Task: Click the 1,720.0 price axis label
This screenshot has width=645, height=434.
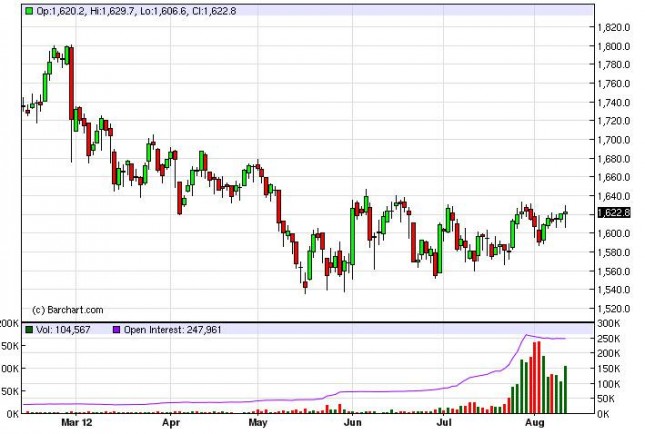Action: pyautogui.click(x=613, y=121)
